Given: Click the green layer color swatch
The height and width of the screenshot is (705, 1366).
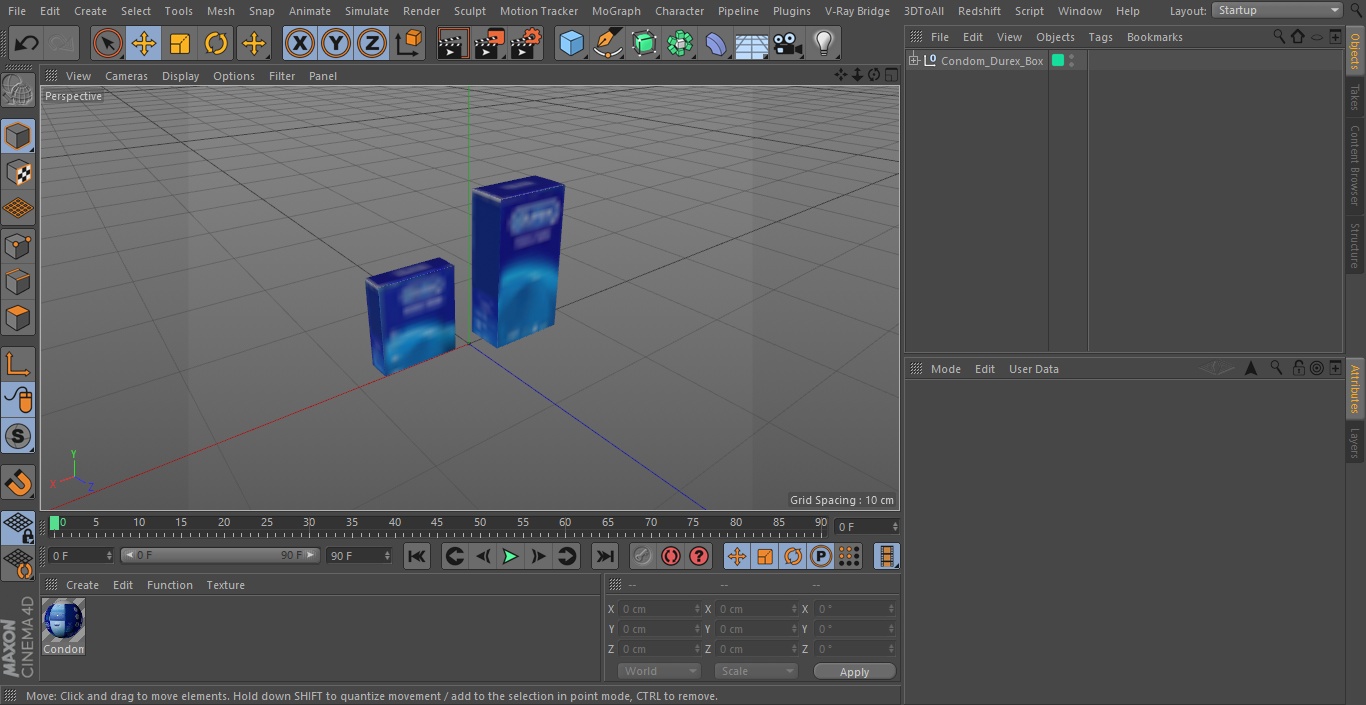Looking at the screenshot, I should tap(1058, 61).
